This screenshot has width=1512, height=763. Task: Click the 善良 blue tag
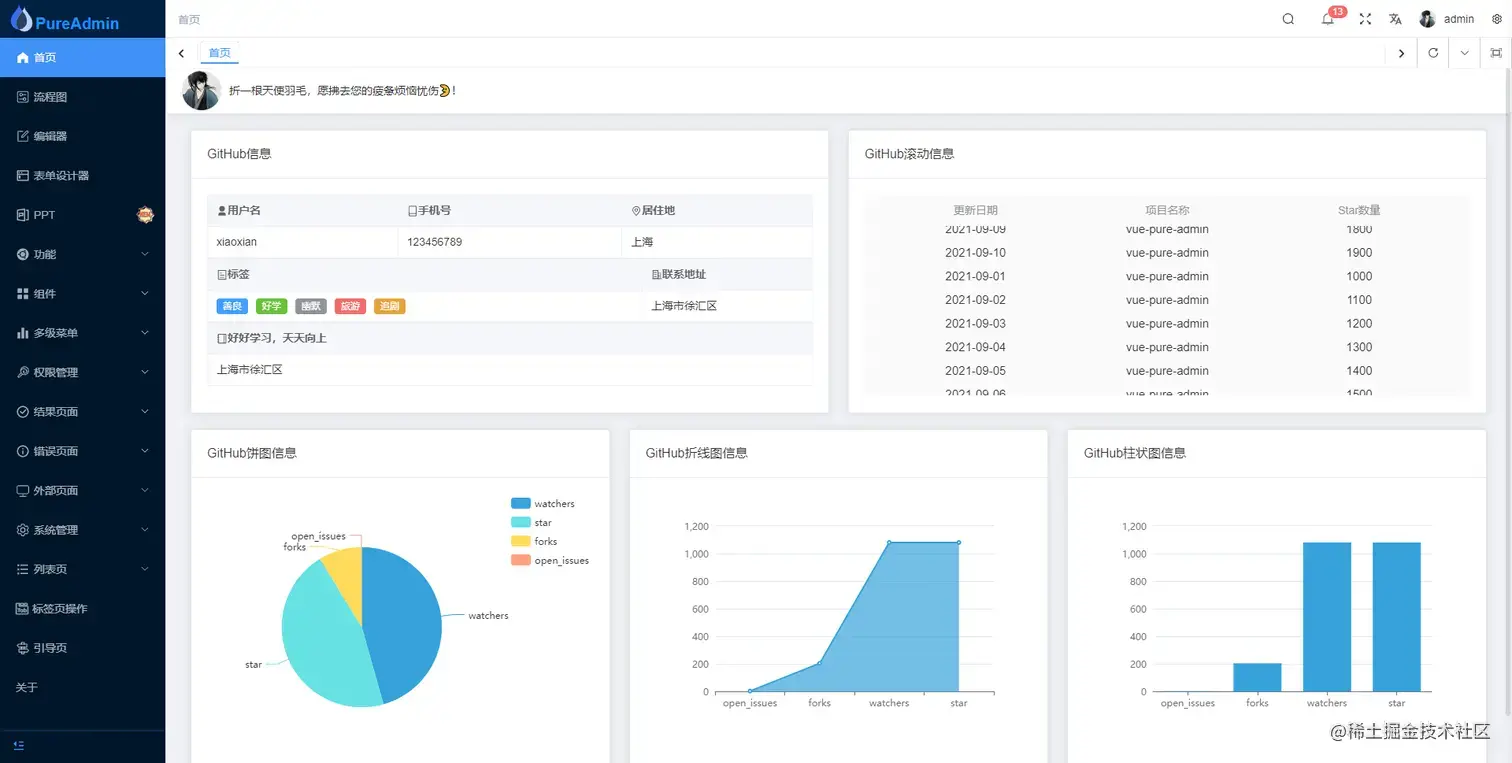coord(232,306)
